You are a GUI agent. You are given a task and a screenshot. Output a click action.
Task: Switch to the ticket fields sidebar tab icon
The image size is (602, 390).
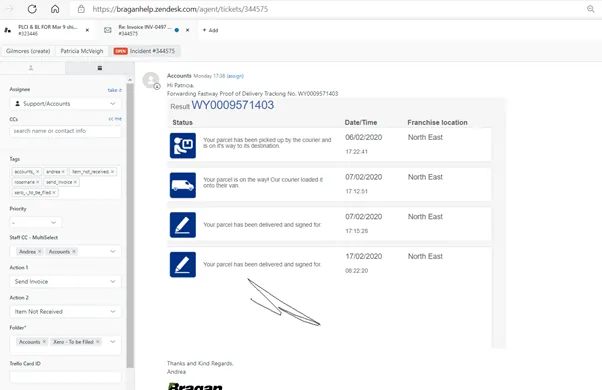(100, 68)
